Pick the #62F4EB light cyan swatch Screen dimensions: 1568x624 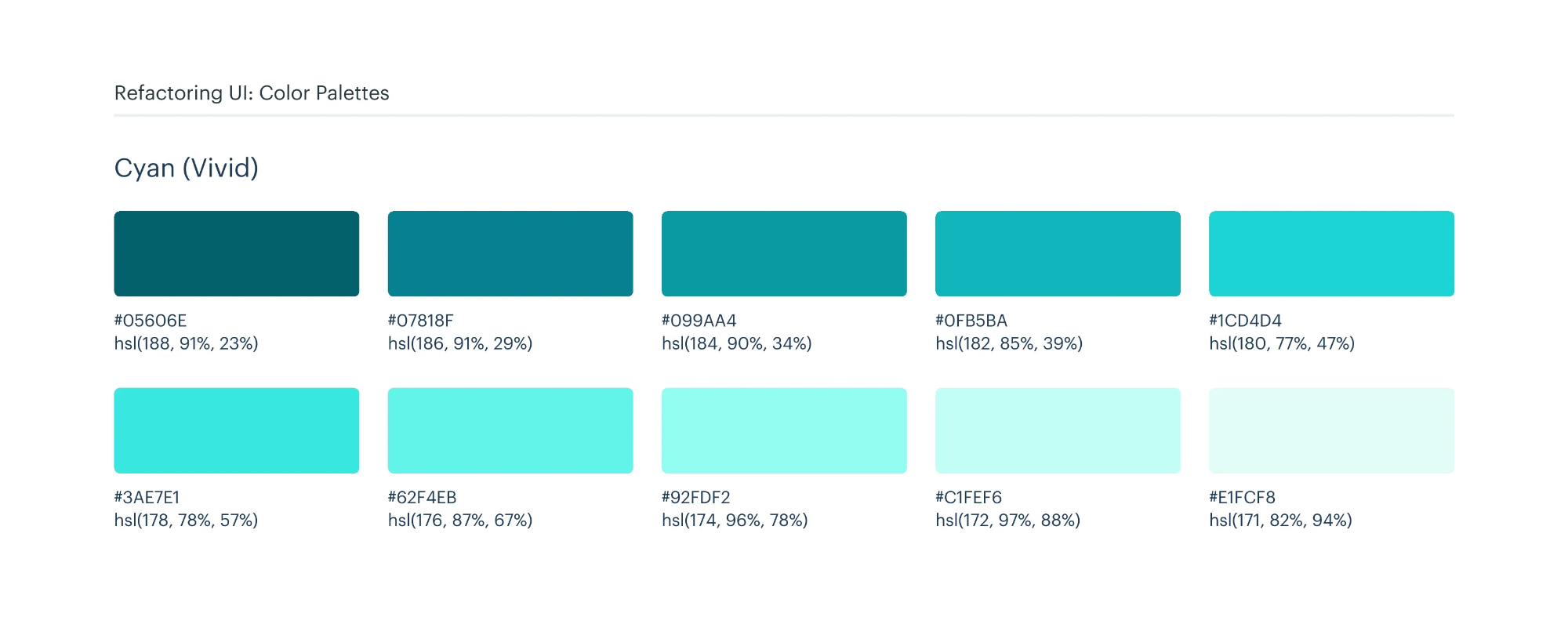click(x=510, y=430)
